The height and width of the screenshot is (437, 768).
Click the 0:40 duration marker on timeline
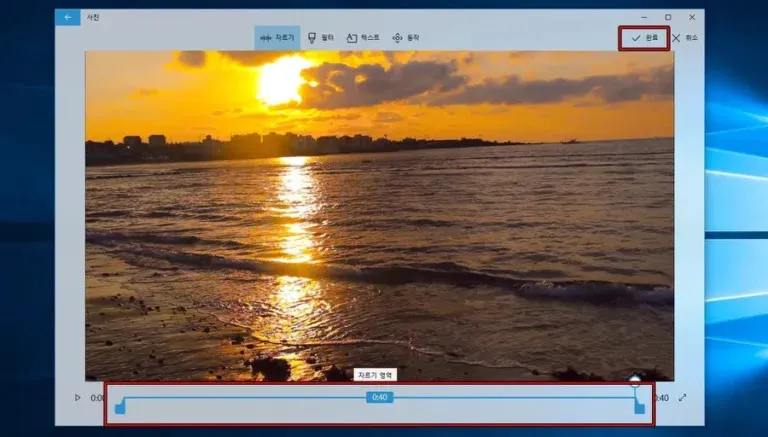(380, 397)
